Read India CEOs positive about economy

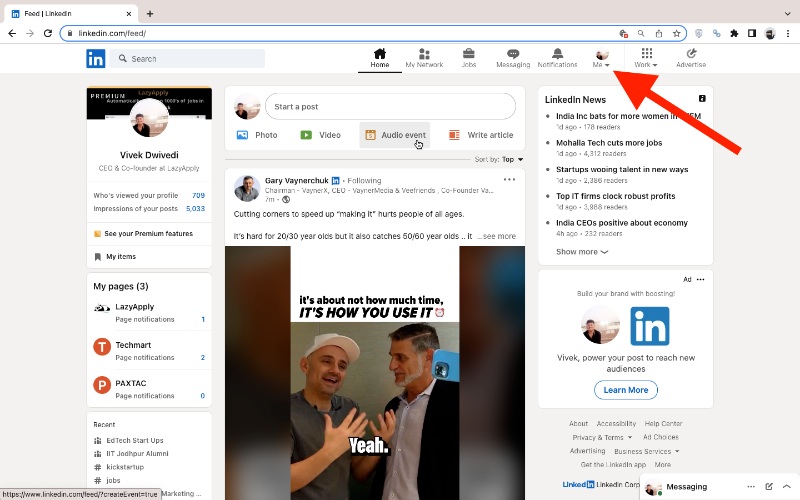coord(622,223)
